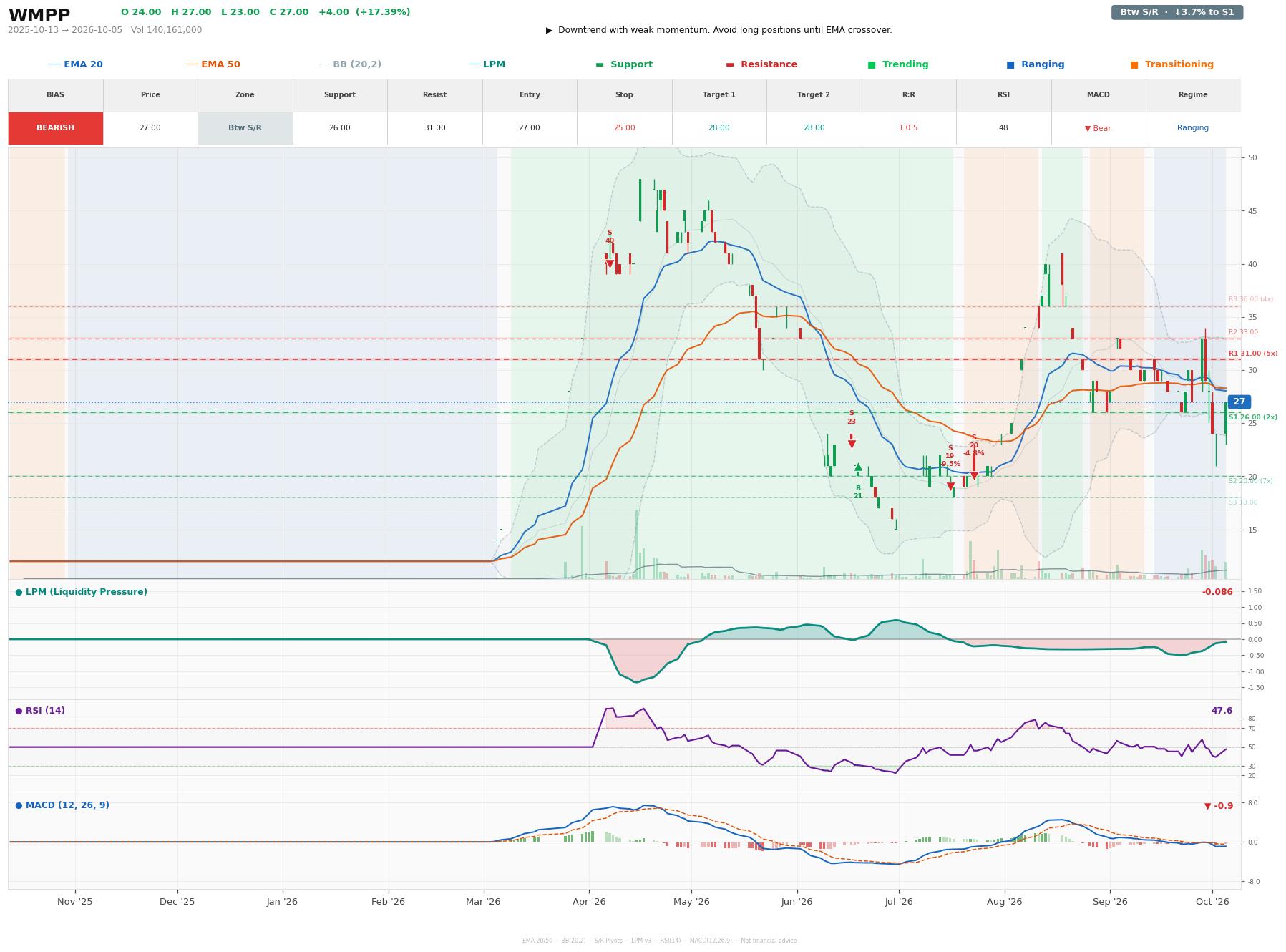Click the blue Ranging regime swatch
The image size is (1286, 952).
[1010, 64]
